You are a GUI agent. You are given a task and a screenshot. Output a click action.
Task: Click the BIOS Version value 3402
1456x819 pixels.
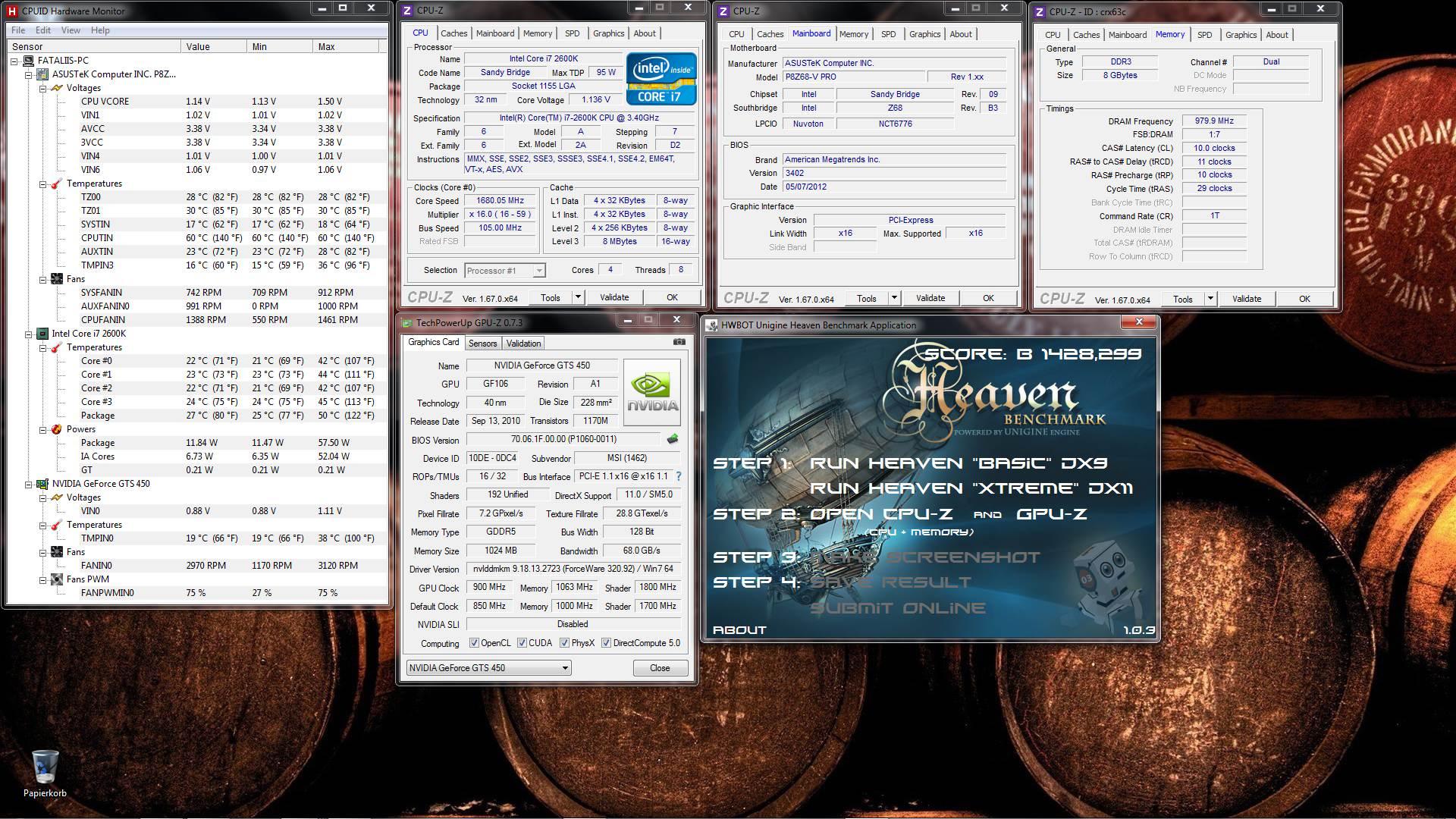(x=894, y=173)
